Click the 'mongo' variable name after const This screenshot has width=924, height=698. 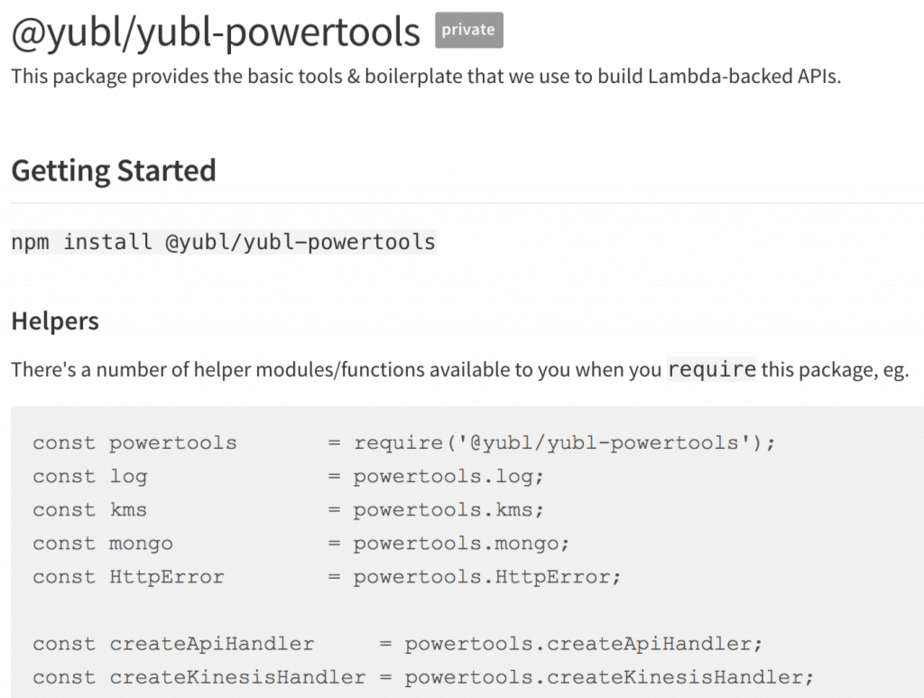coord(141,544)
